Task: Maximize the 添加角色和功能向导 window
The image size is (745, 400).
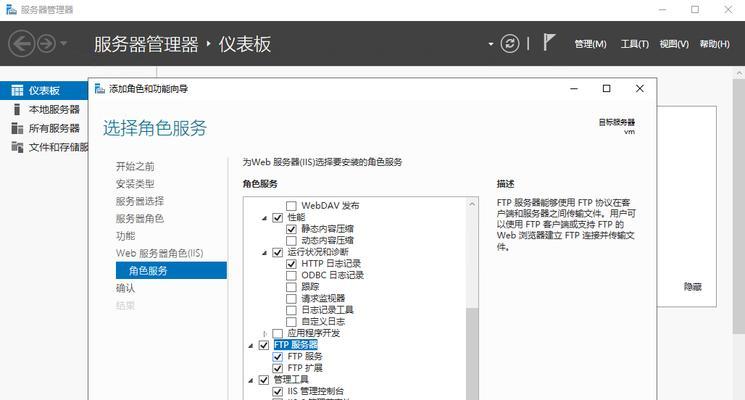Action: coord(607,88)
